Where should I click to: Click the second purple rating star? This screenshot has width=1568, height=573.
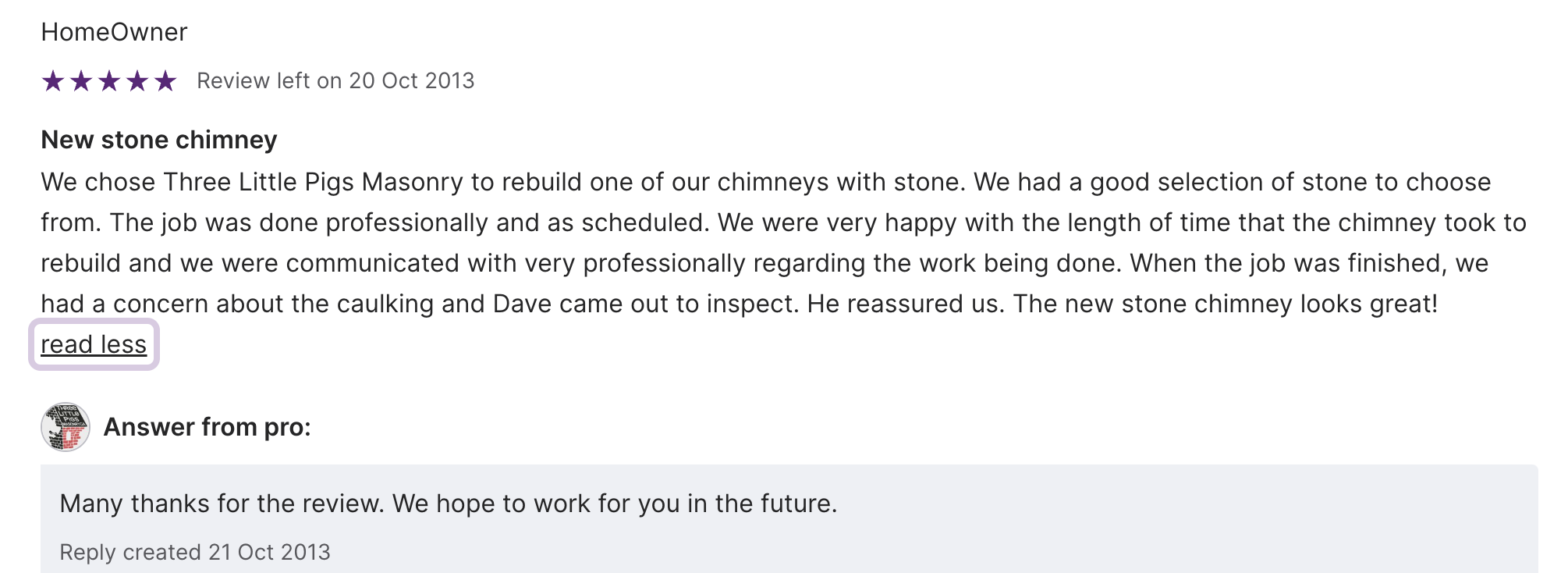(81, 81)
